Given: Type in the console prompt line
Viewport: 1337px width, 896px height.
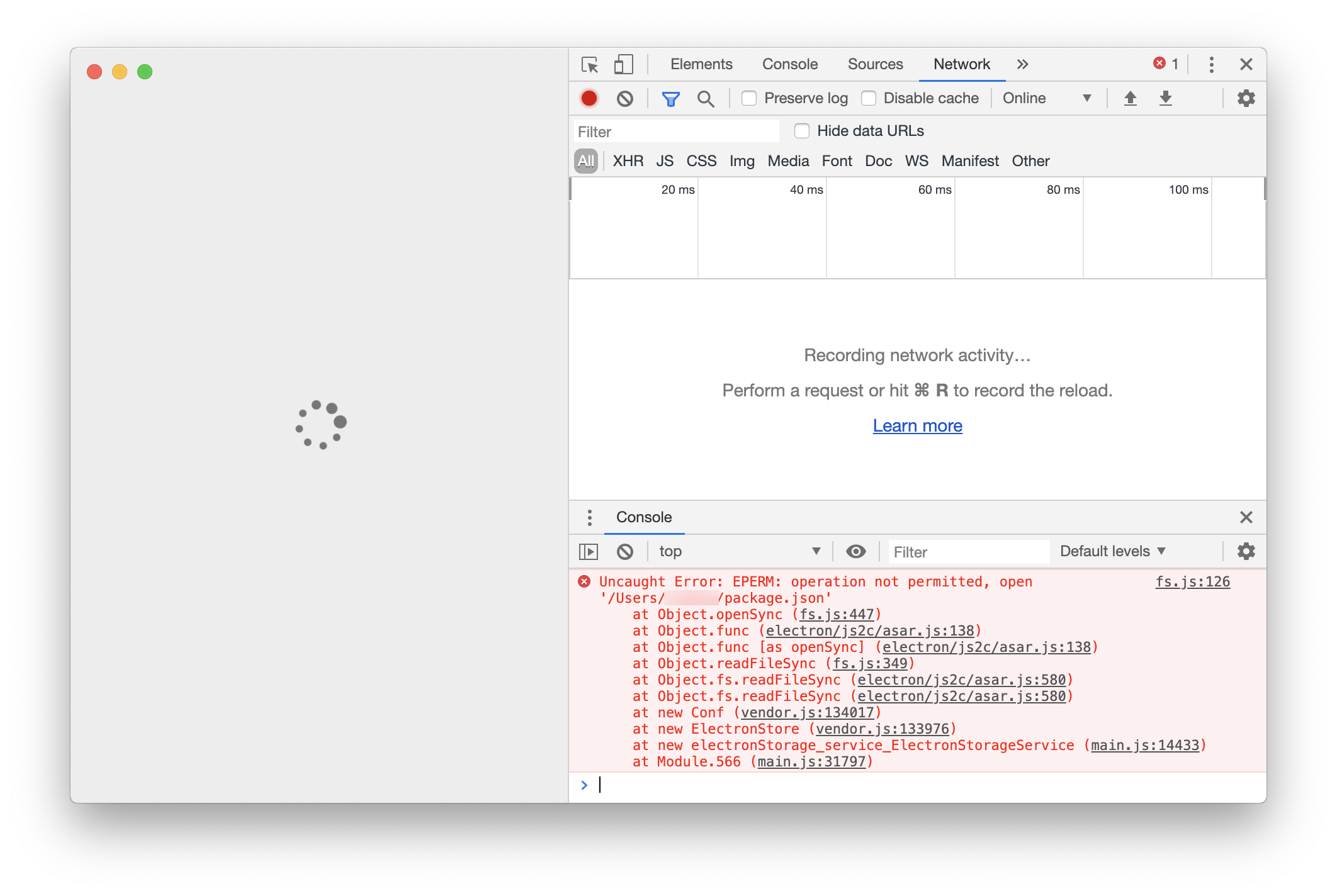Looking at the screenshot, I should pos(755,785).
